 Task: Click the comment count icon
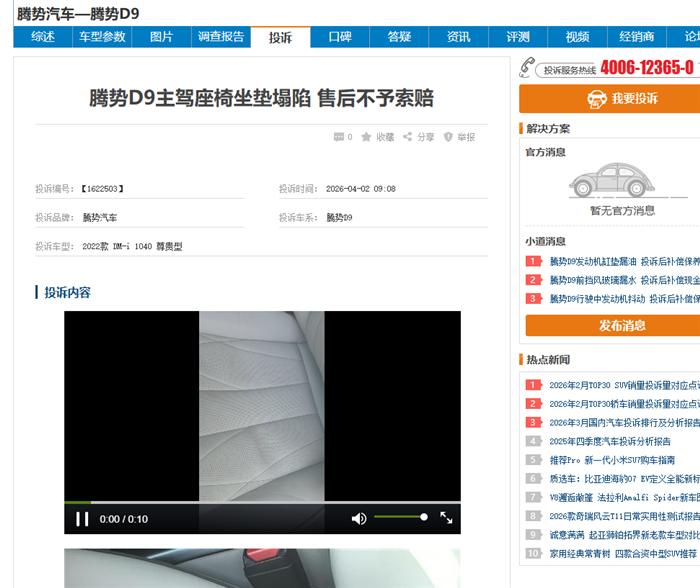(339, 137)
